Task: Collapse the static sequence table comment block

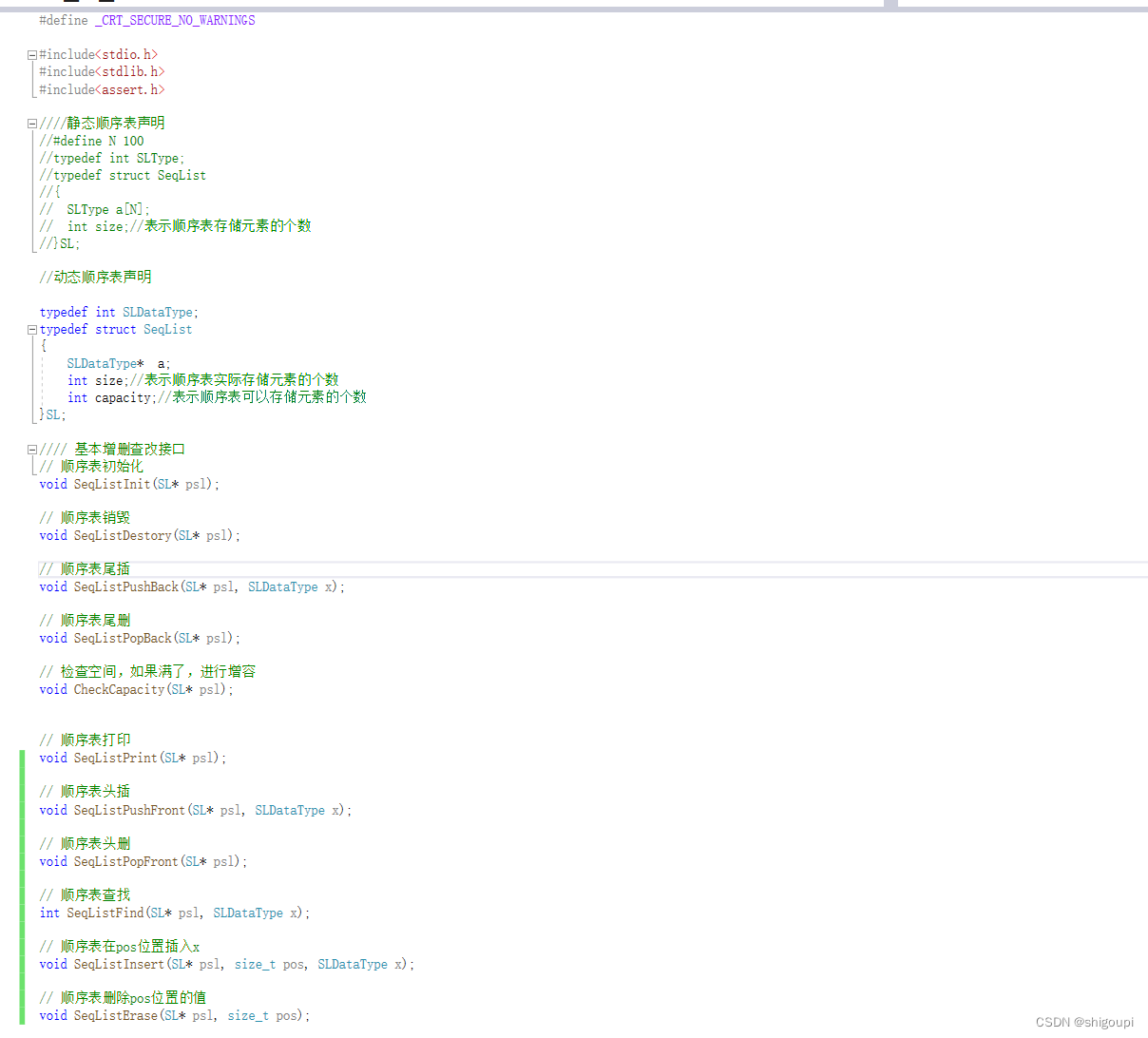Action: [x=32, y=124]
